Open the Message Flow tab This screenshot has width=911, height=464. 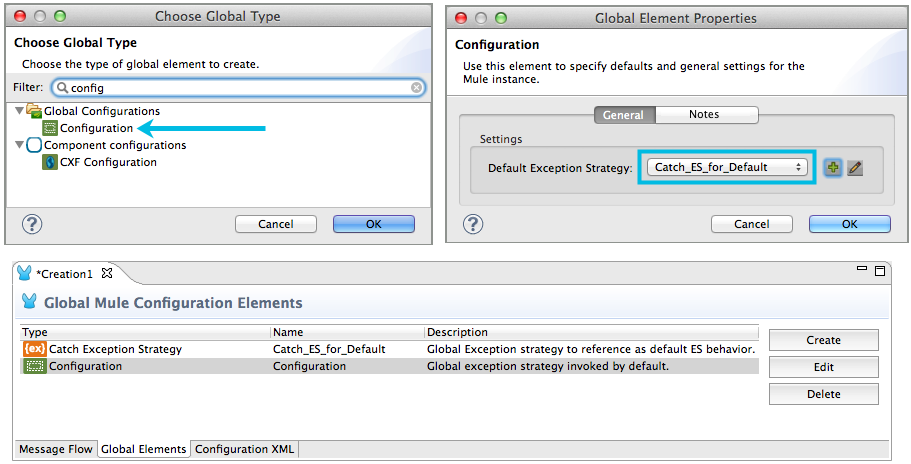(x=56, y=449)
